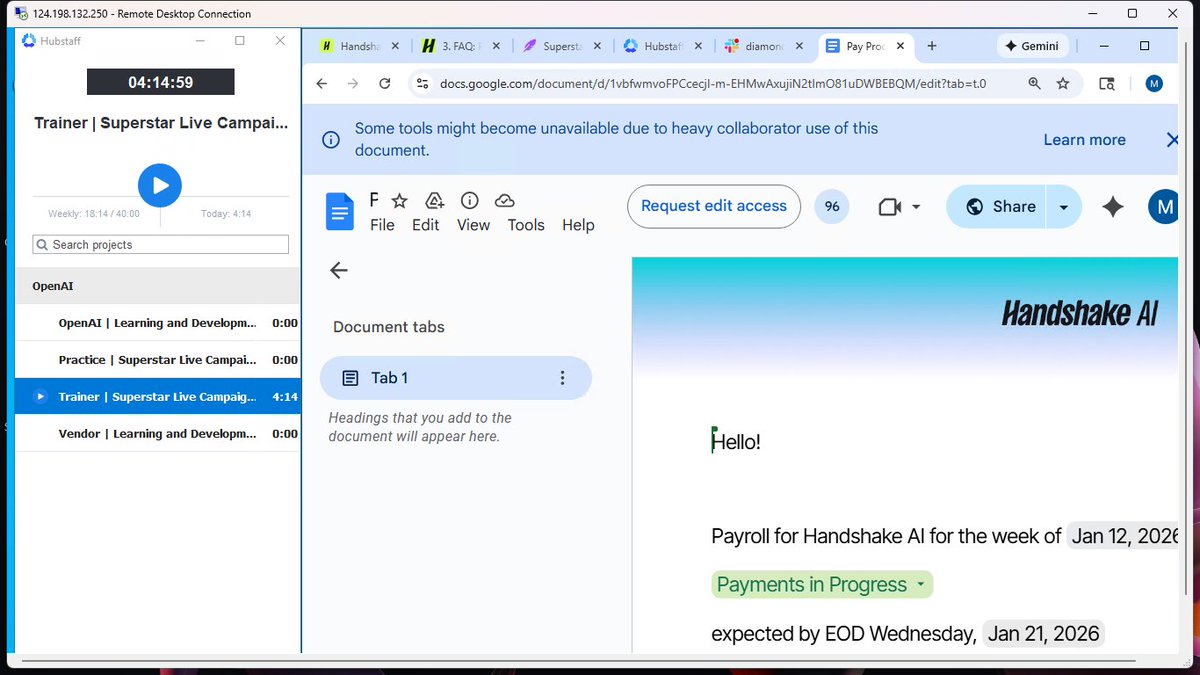Go forward in the browser
1200x675 pixels.
[x=353, y=84]
